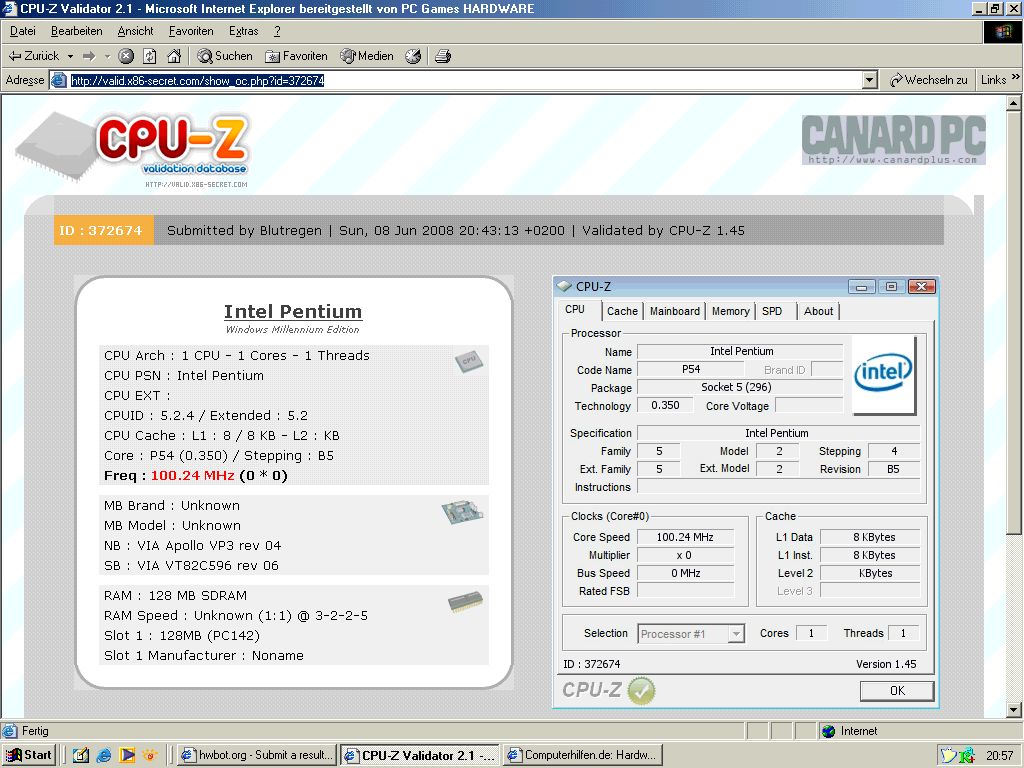The width and height of the screenshot is (1024, 768).
Task: Open the Favoriten toolbar button
Action: (x=296, y=56)
